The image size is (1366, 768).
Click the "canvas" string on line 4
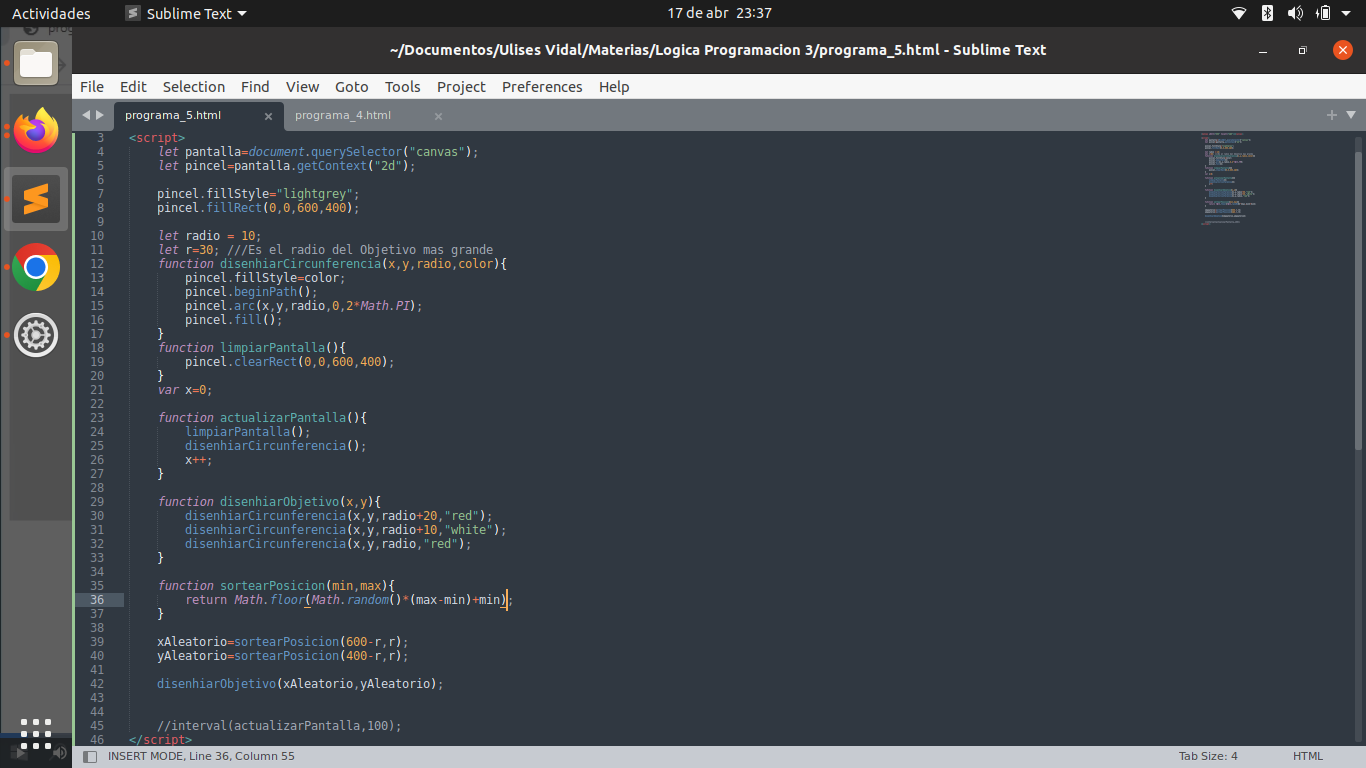point(437,152)
